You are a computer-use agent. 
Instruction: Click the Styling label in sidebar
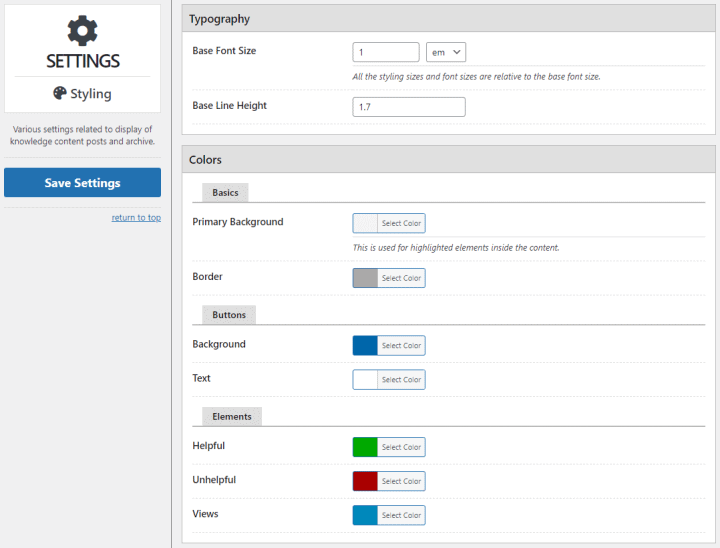coord(91,94)
